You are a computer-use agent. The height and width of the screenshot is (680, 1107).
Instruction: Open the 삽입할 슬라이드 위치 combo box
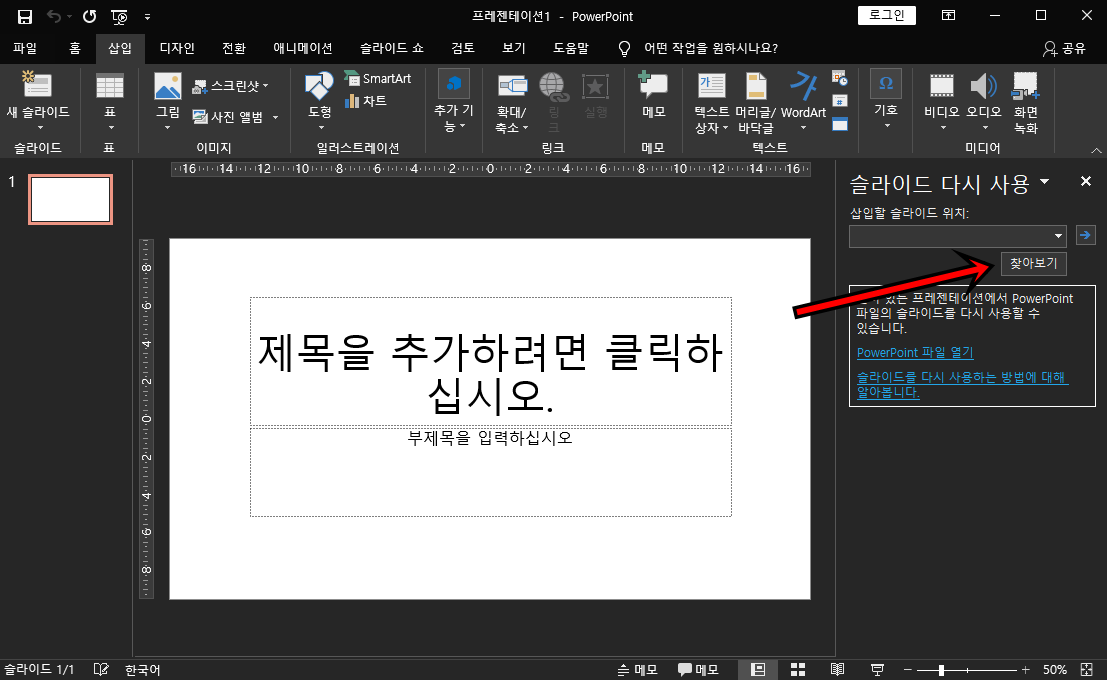pyautogui.click(x=957, y=236)
